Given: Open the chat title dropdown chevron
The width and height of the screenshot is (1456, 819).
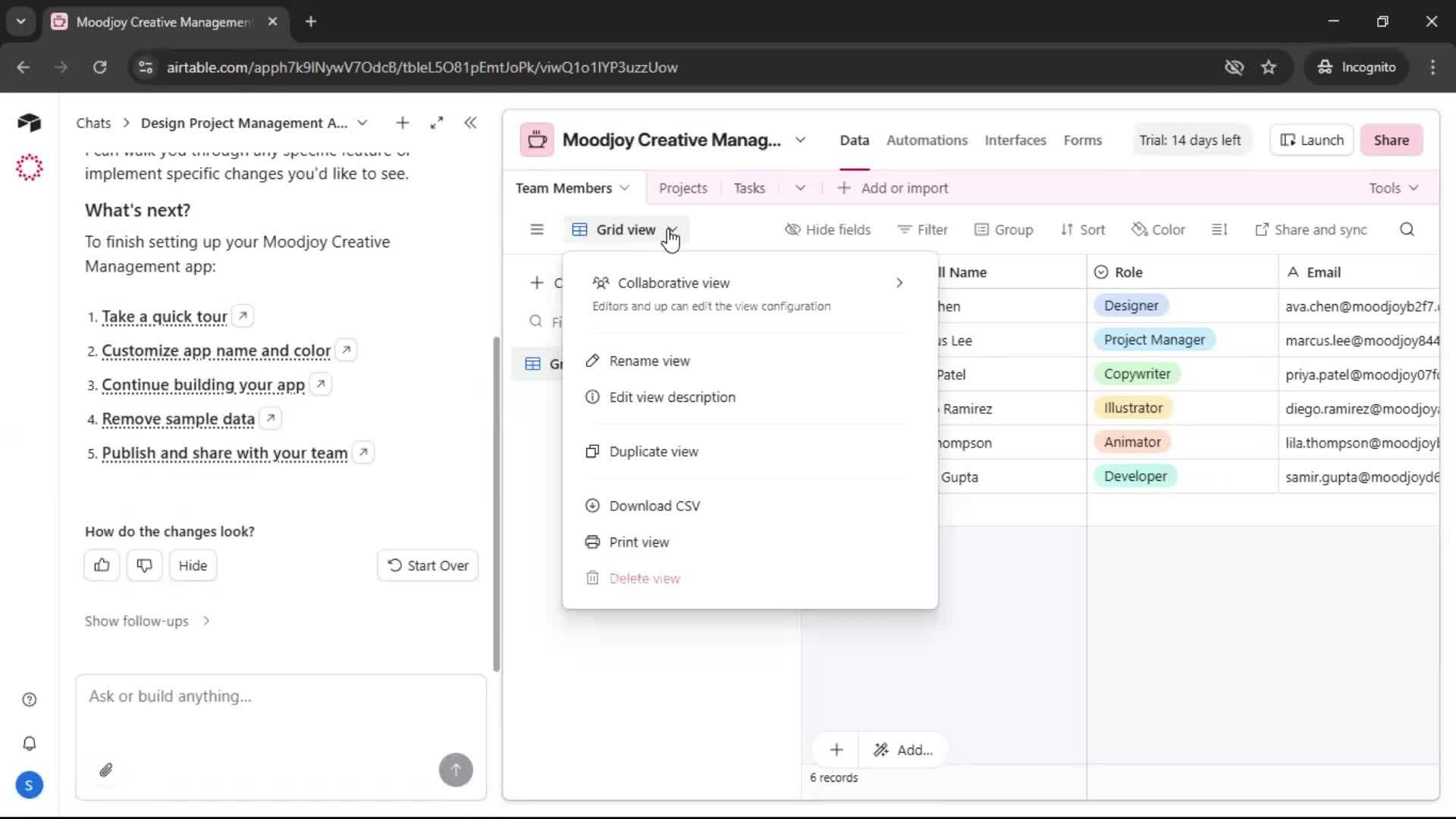Looking at the screenshot, I should [x=362, y=123].
